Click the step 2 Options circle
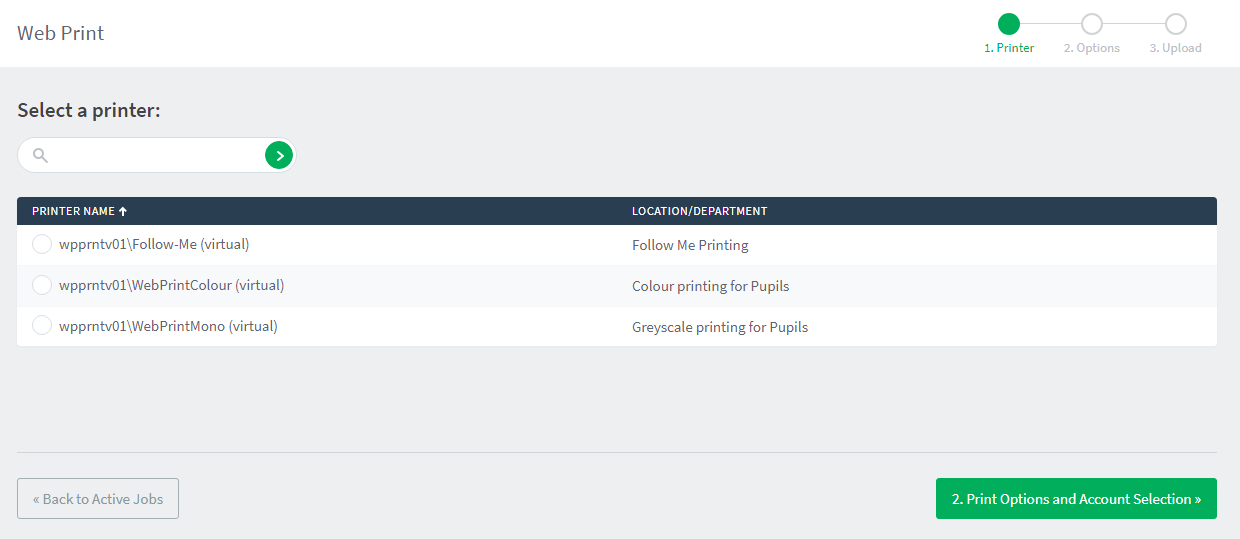This screenshot has width=1240, height=539. (1092, 24)
